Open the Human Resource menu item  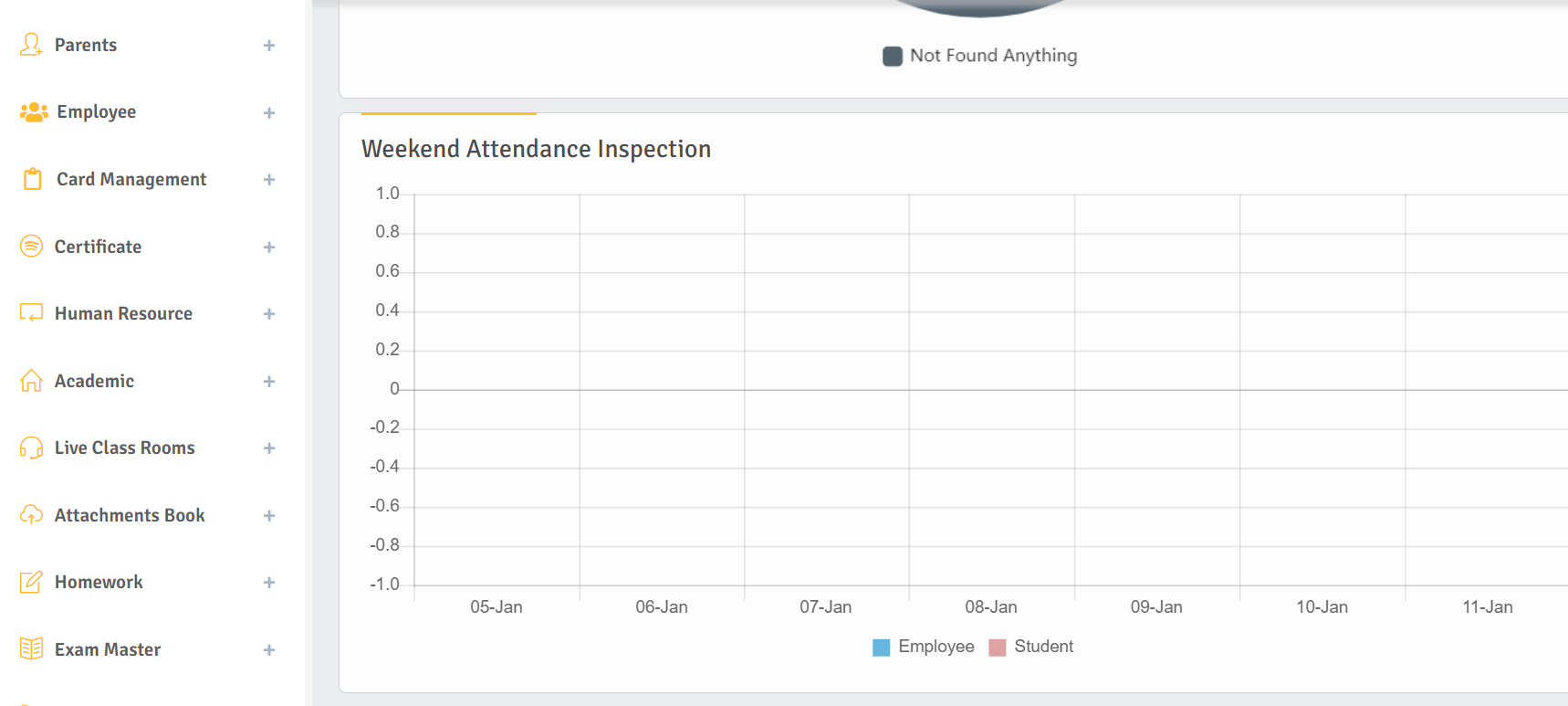[x=123, y=313]
